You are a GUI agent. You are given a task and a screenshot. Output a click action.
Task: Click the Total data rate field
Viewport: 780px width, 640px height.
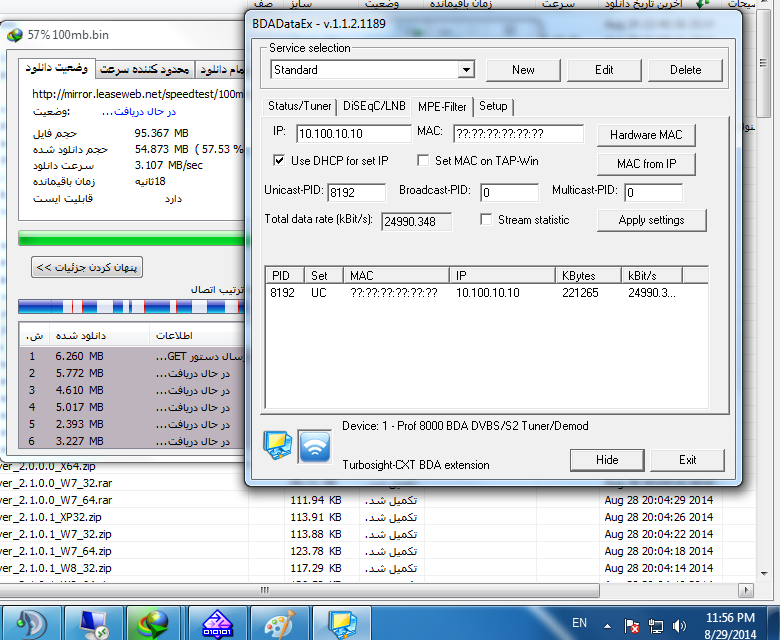pyautogui.click(x=416, y=221)
